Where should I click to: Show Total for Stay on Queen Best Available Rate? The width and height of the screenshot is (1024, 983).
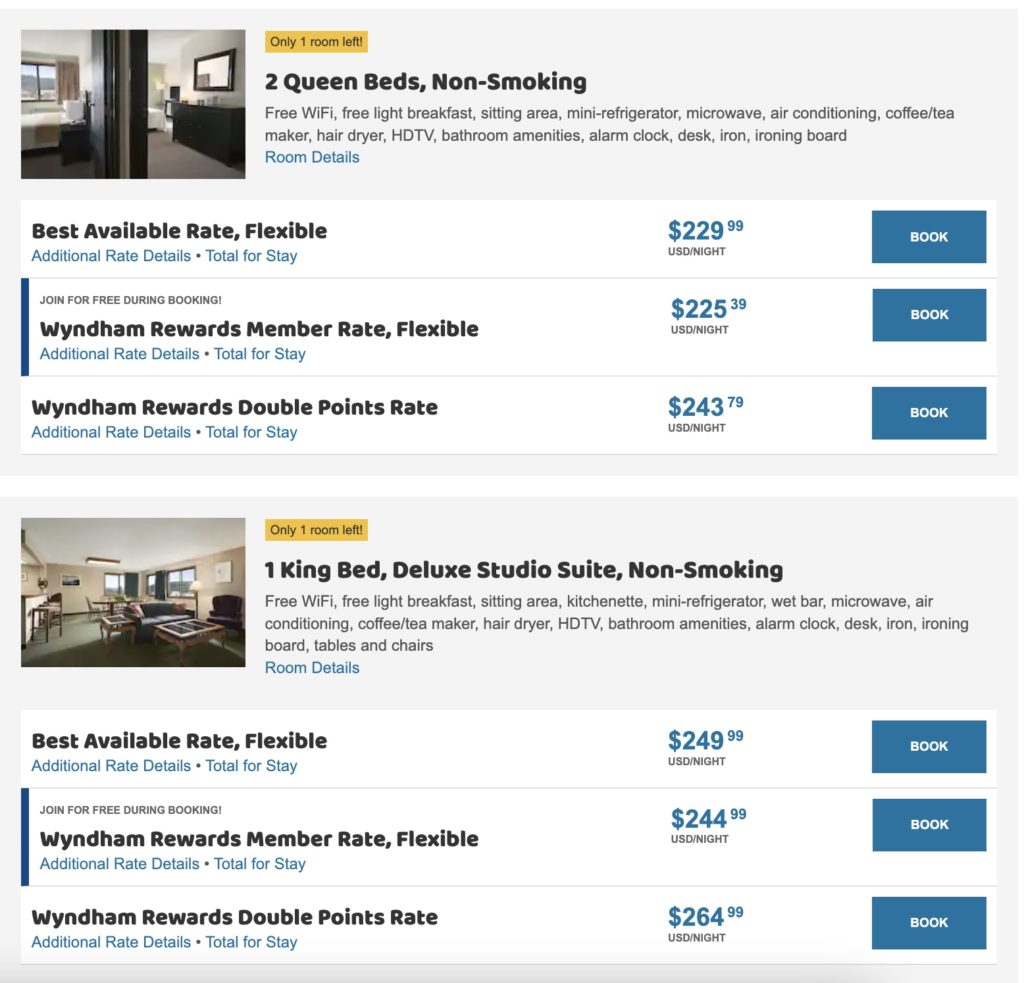(x=251, y=256)
